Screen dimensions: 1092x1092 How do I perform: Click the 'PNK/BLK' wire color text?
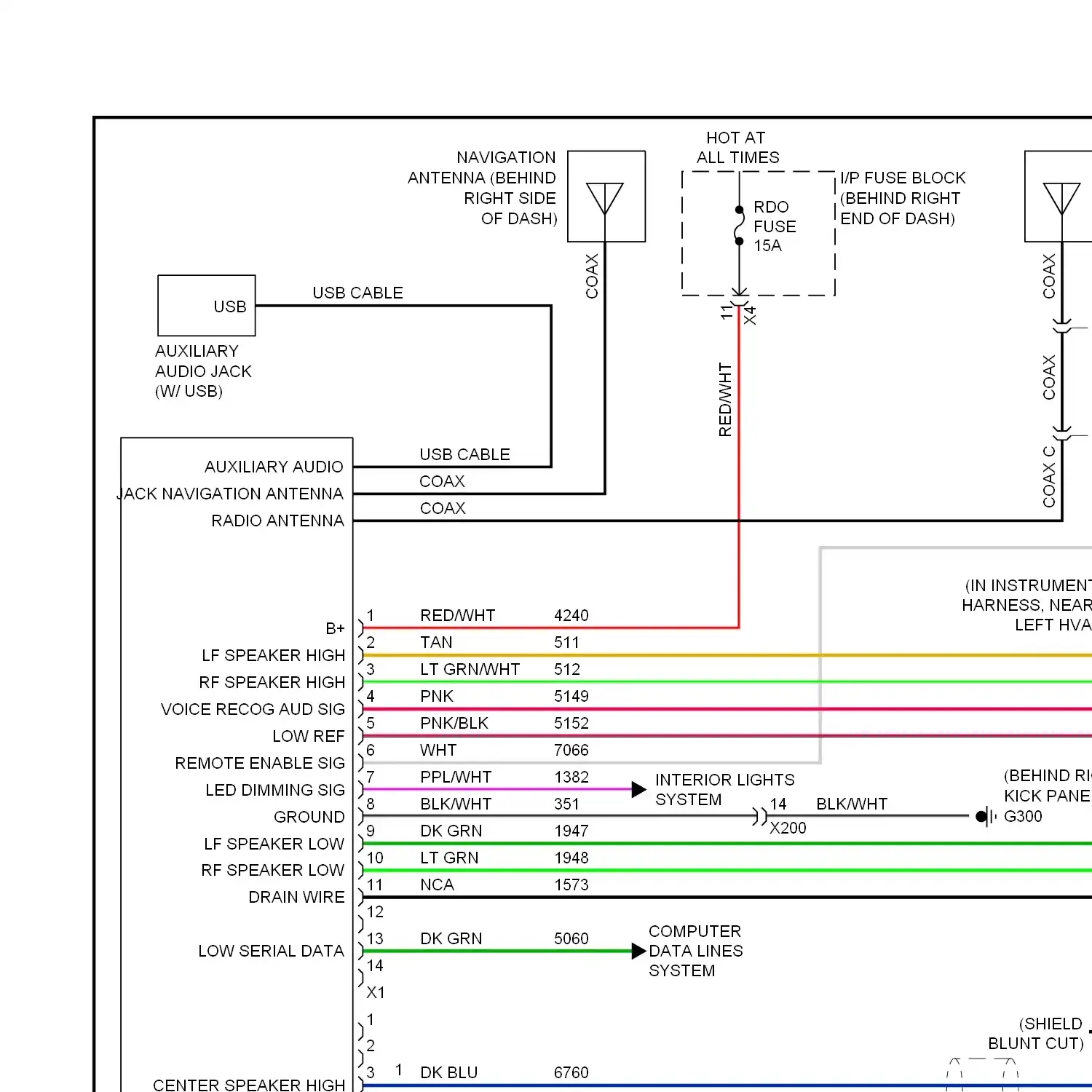pyautogui.click(x=454, y=723)
